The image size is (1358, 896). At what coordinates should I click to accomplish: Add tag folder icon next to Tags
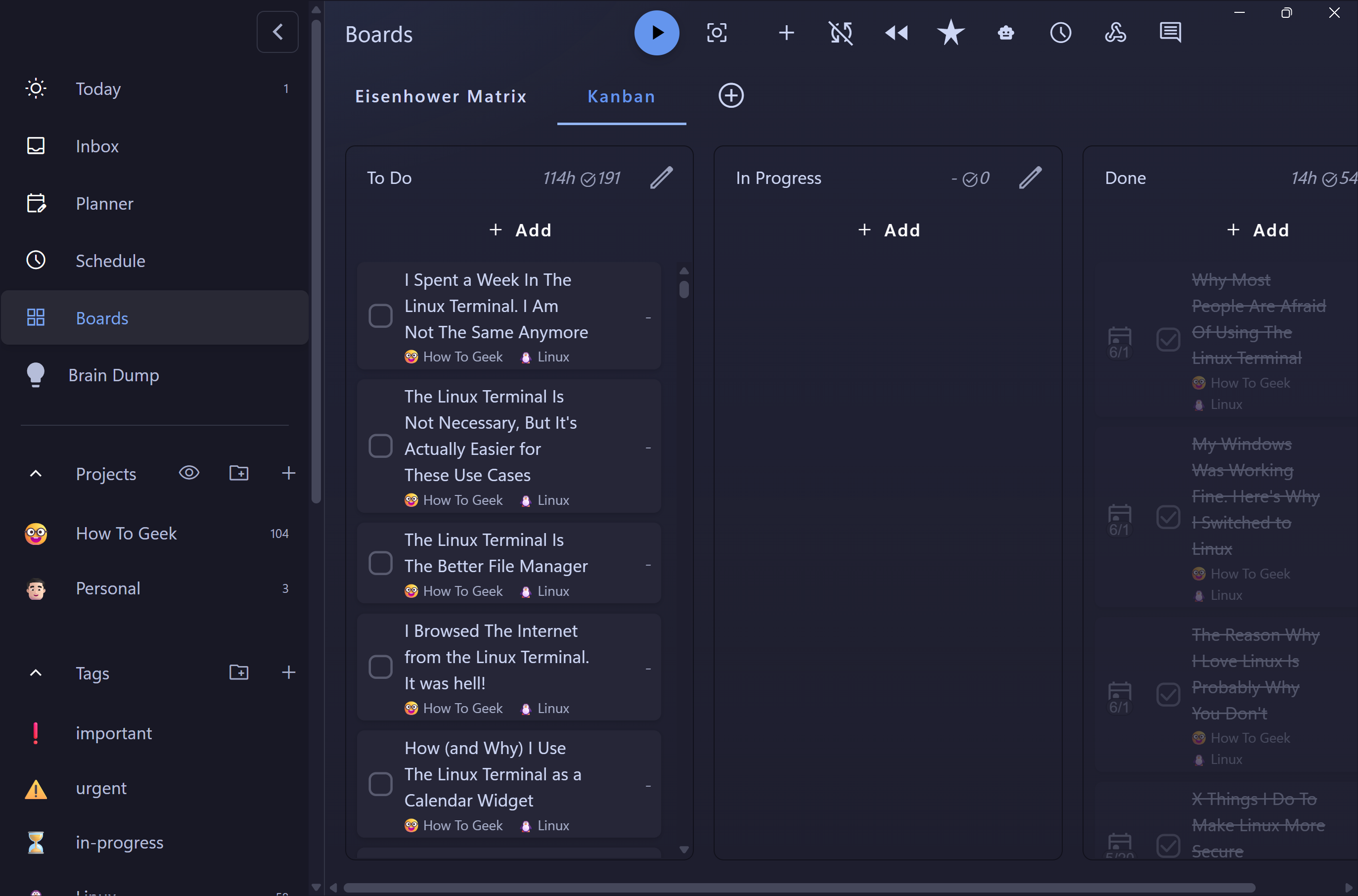coord(239,672)
